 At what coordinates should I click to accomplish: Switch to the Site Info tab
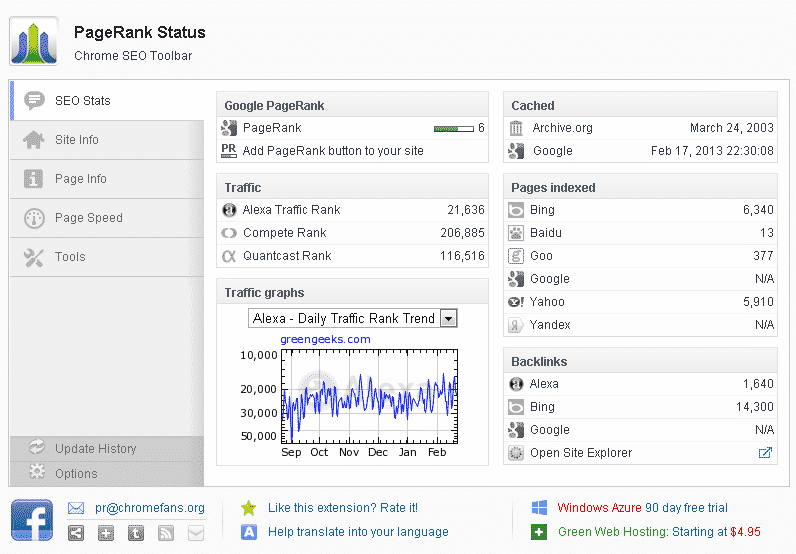pyautogui.click(x=107, y=140)
